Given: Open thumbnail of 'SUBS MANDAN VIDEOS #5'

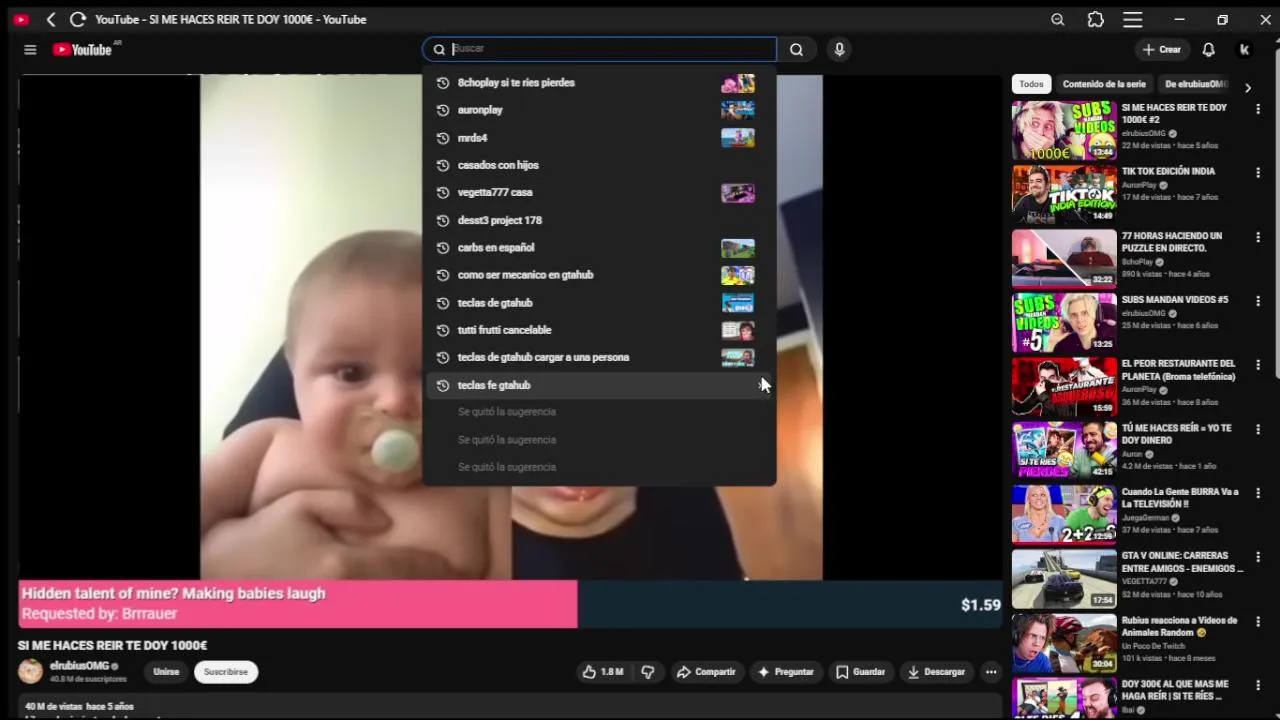Looking at the screenshot, I should coord(1064,322).
